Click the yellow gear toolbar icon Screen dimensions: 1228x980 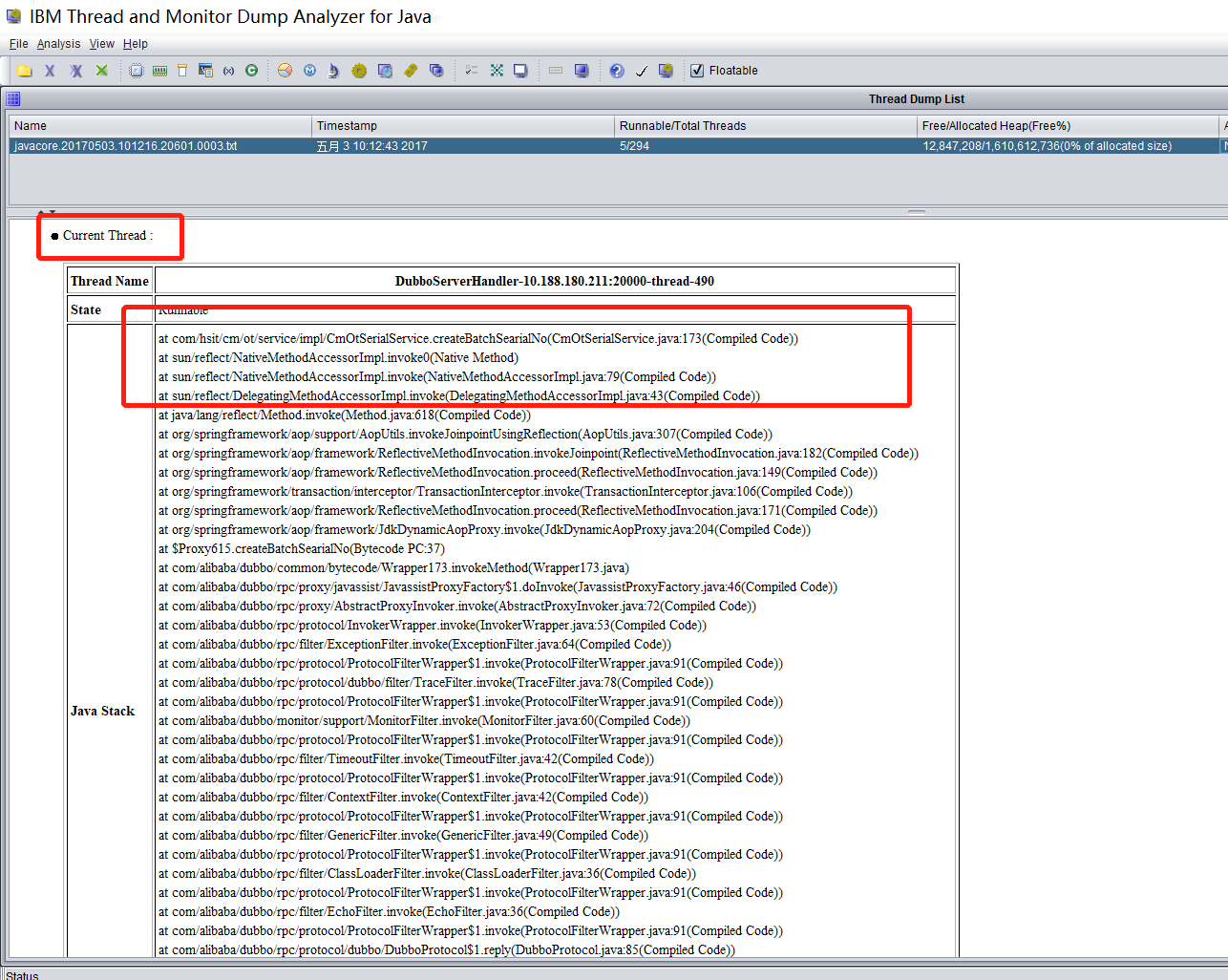[359, 71]
